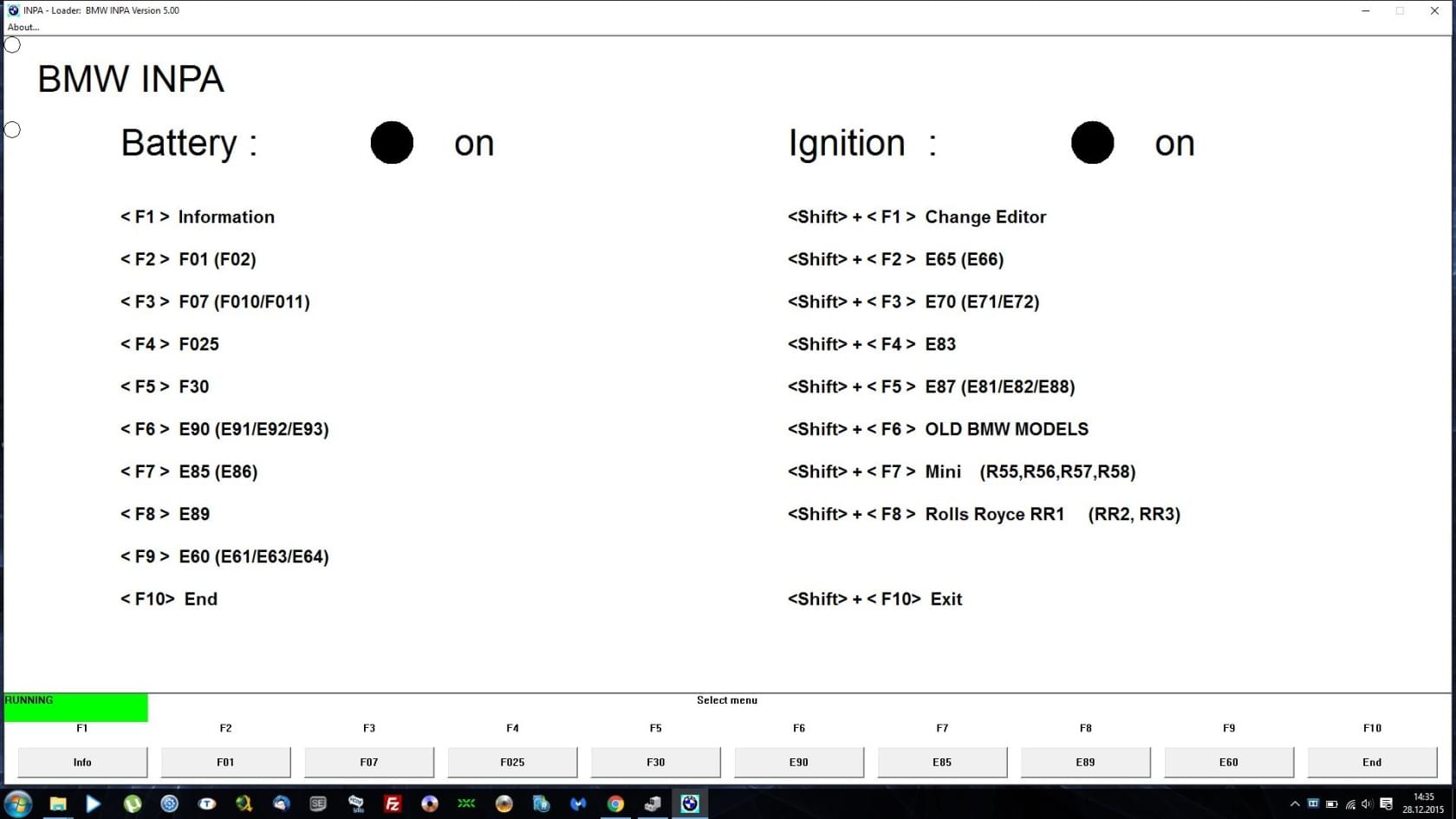Click the Info button for F1
This screenshot has height=819, width=1456.
[x=82, y=762]
